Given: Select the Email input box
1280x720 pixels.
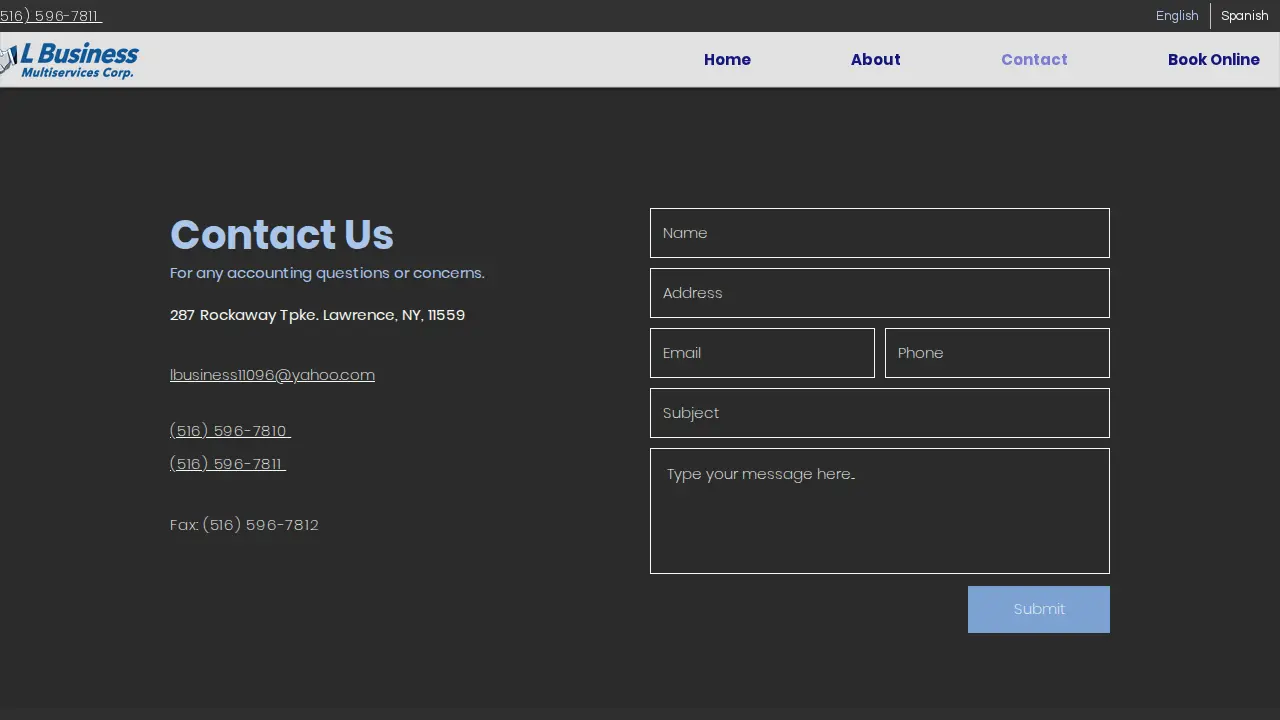Looking at the screenshot, I should 762,353.
